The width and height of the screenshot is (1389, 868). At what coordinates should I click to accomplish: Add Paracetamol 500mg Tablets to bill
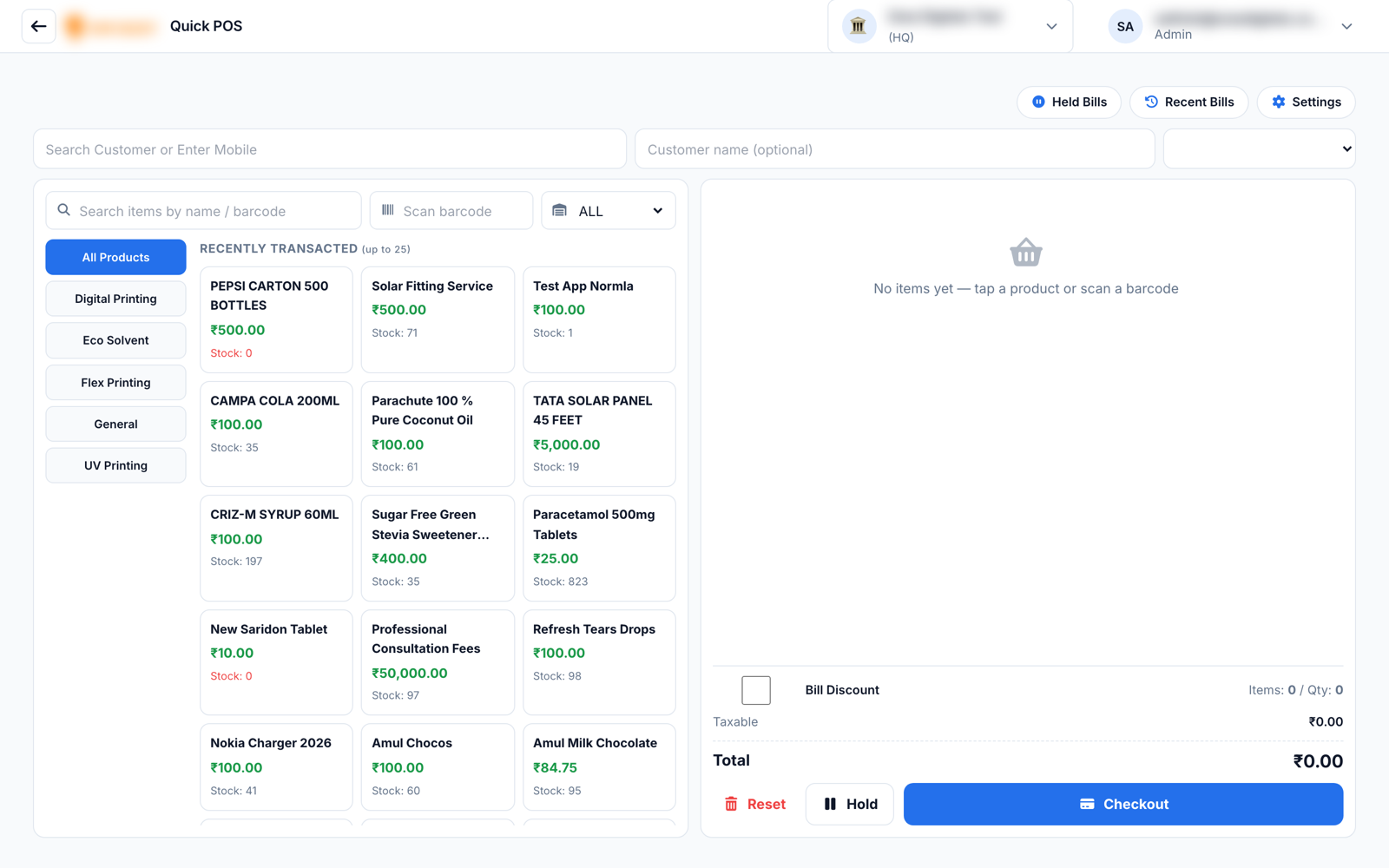click(599, 549)
